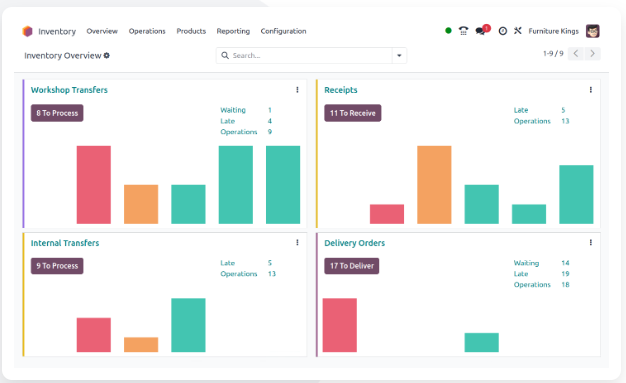Open the Operations menu
Image resolution: width=626 pixels, height=383 pixels.
pos(147,31)
